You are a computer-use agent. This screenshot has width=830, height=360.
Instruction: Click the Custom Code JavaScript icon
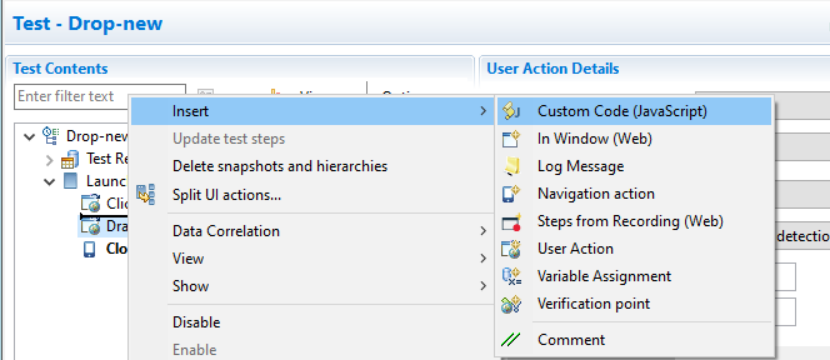pyautogui.click(x=511, y=111)
